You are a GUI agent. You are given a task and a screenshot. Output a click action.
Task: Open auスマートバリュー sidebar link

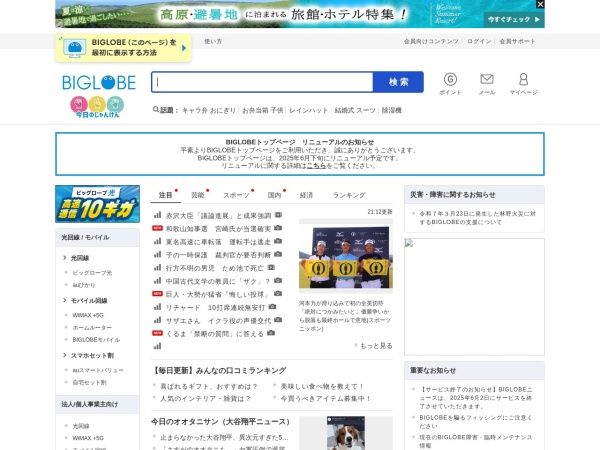[98, 370]
